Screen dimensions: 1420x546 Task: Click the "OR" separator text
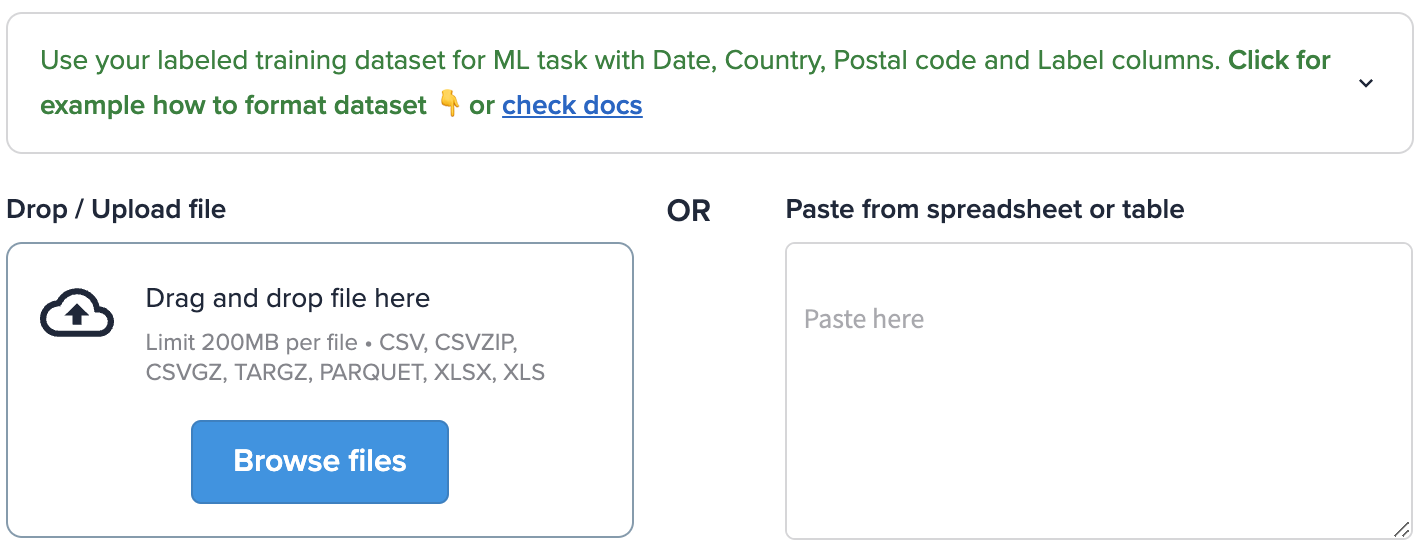(x=688, y=211)
